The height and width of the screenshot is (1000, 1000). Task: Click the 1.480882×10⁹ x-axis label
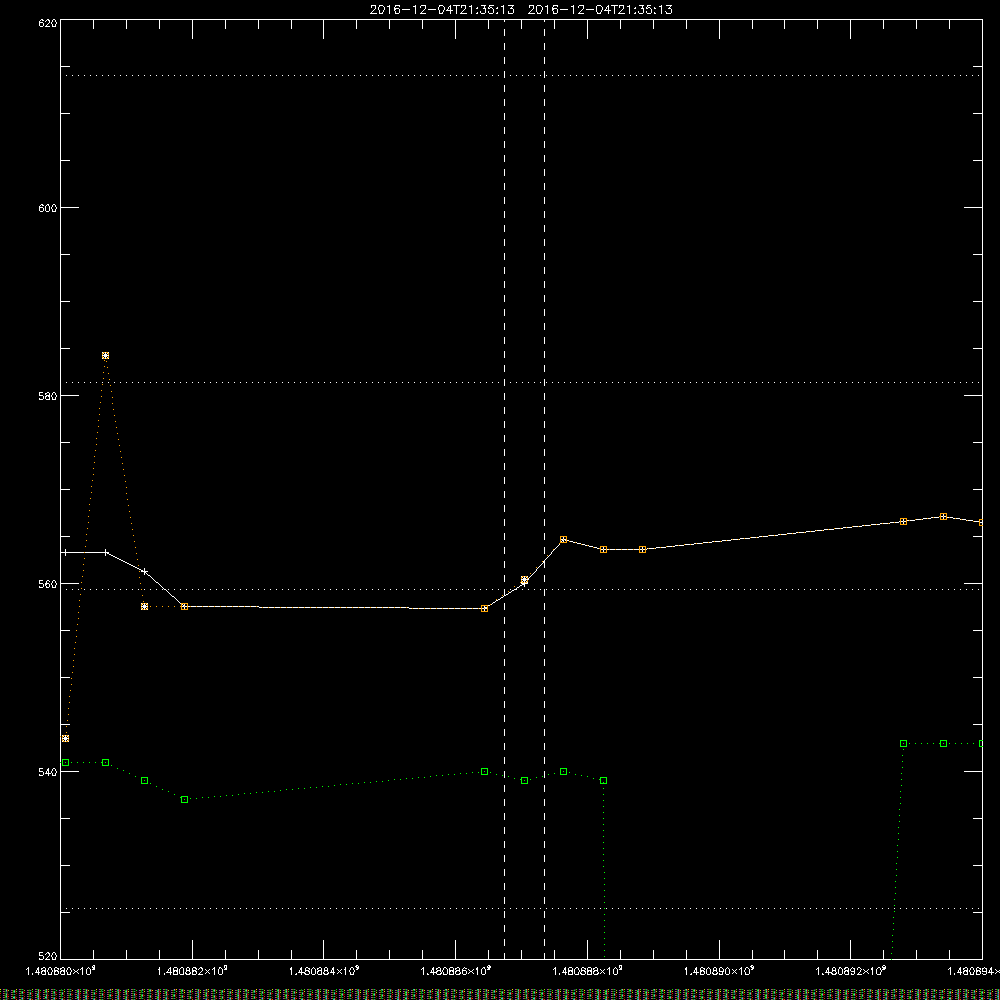coord(192,971)
